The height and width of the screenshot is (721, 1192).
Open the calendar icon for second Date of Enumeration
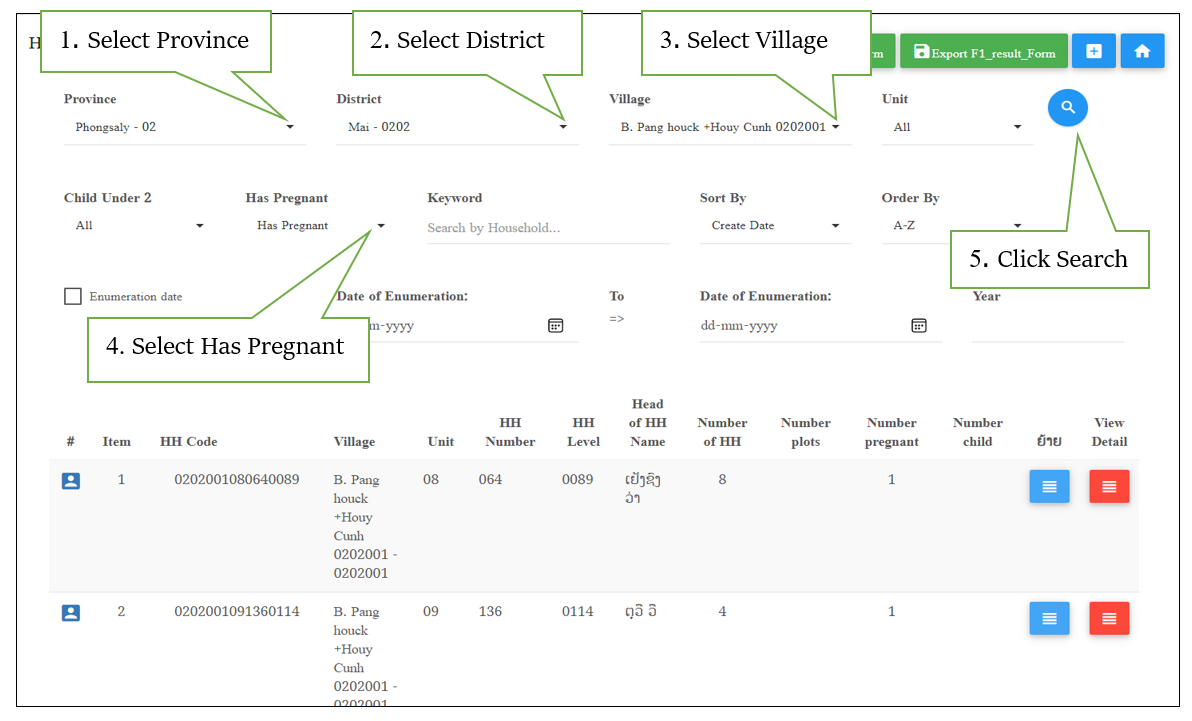(x=919, y=325)
